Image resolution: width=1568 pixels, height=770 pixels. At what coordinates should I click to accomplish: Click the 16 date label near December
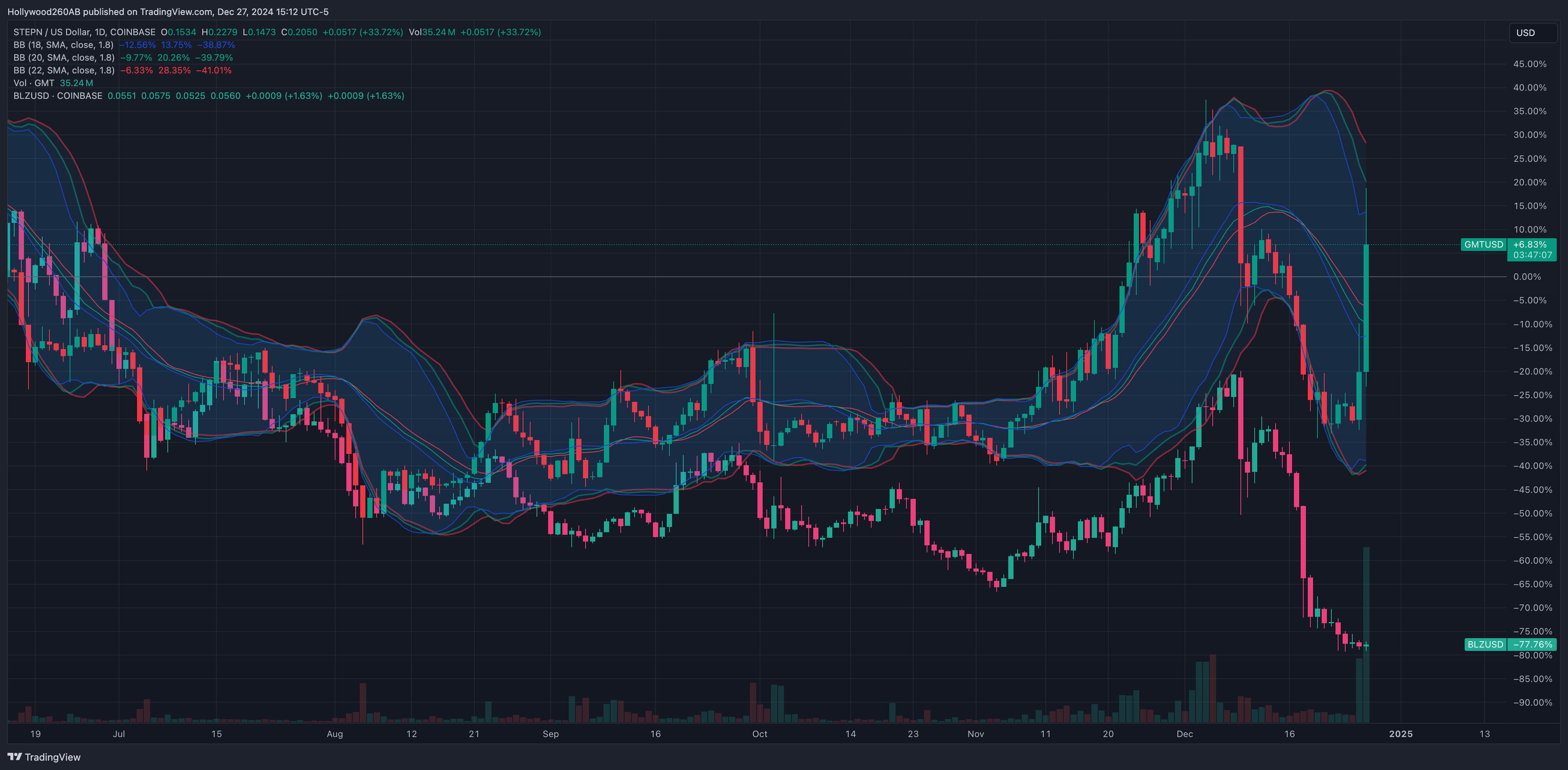click(1289, 734)
